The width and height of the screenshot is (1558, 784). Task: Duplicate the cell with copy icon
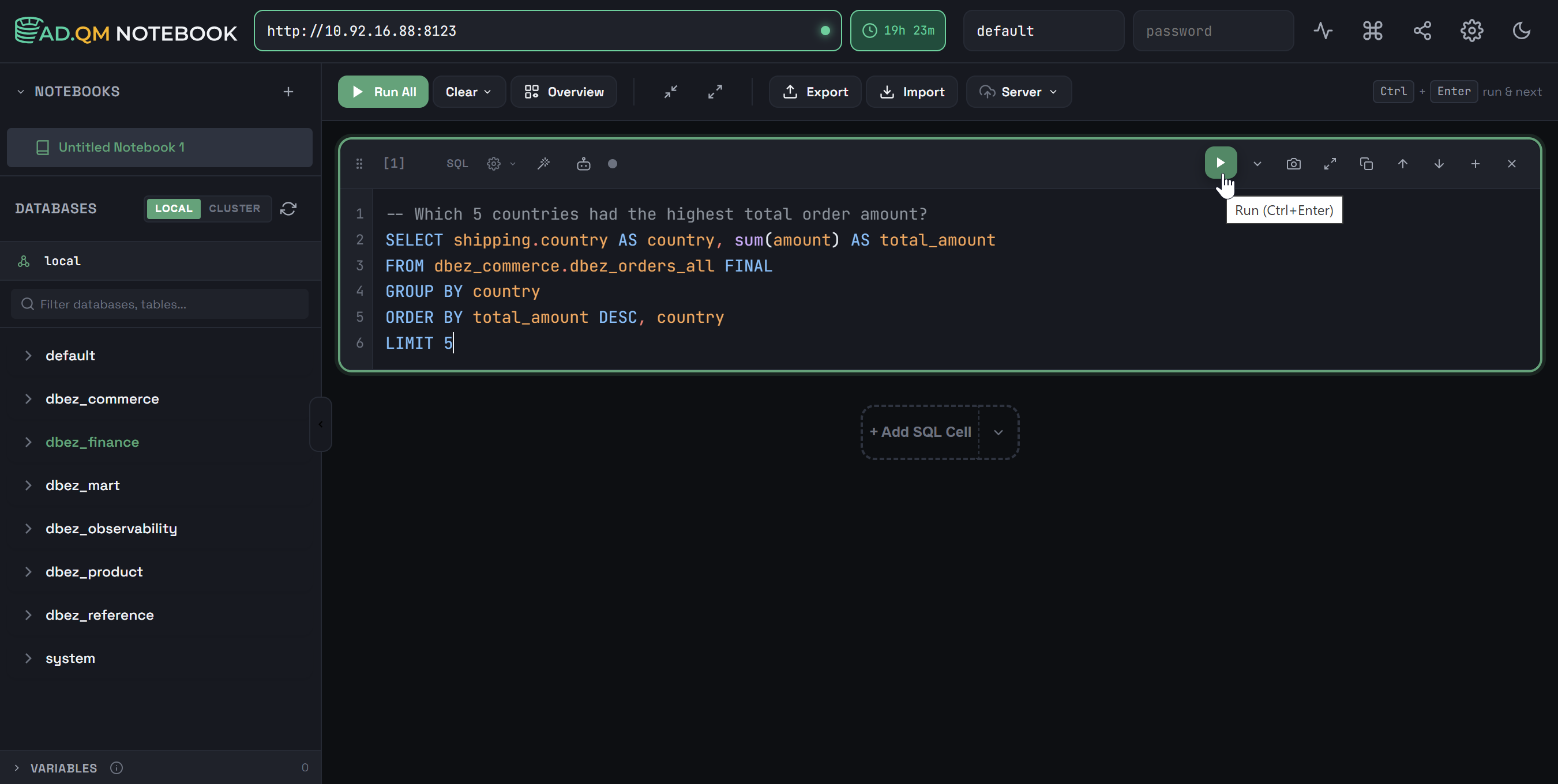point(1366,164)
